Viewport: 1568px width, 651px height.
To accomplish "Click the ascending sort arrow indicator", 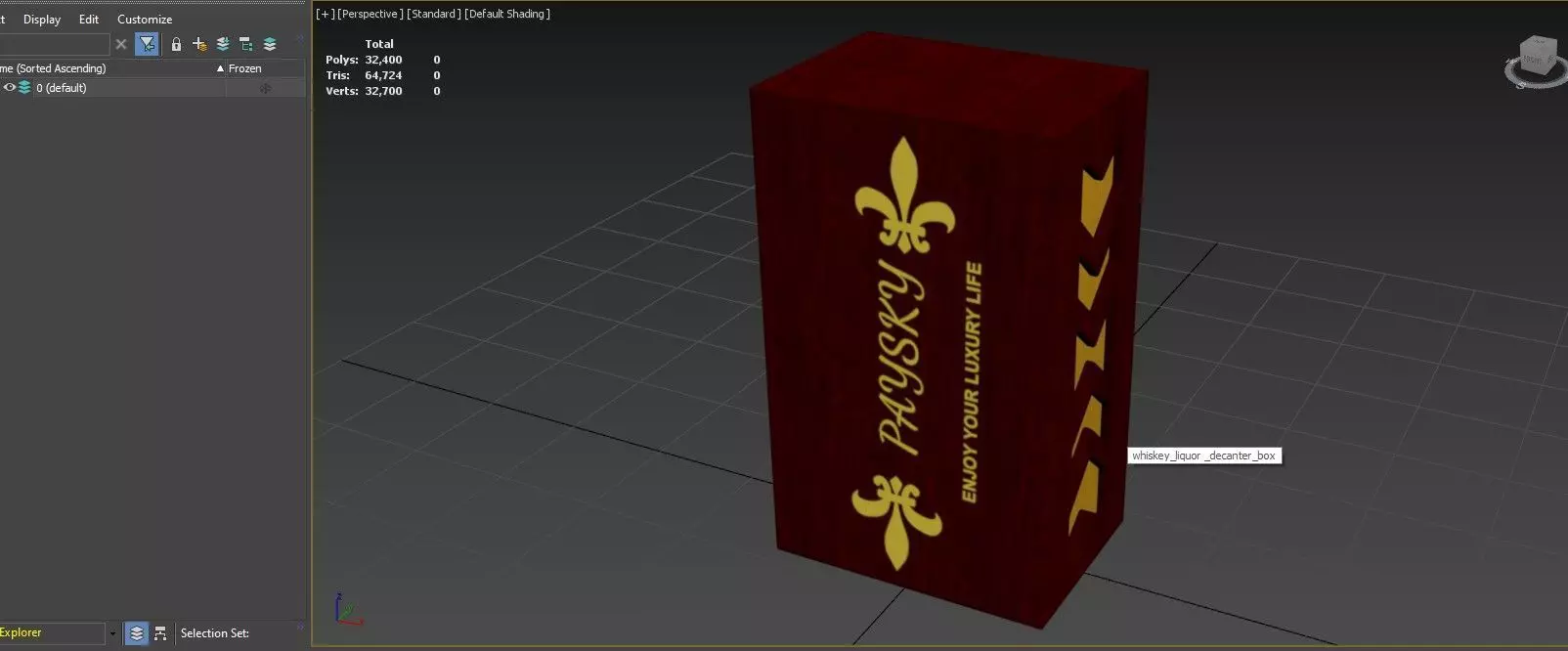I will (220, 68).
